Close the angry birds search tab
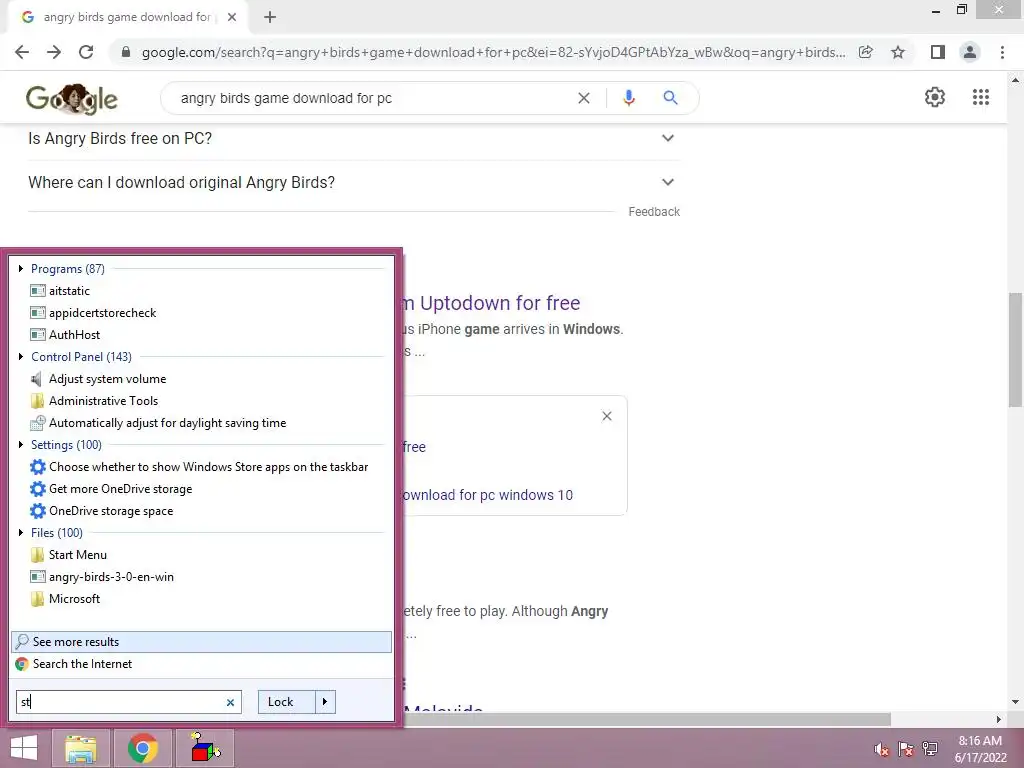Viewport: 1024px width, 768px height. click(232, 18)
